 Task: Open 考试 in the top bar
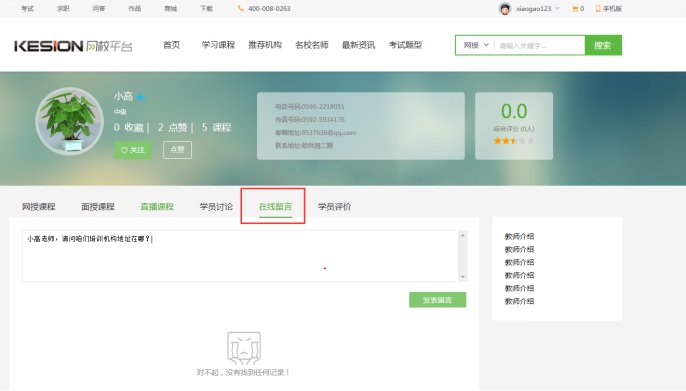click(x=27, y=8)
